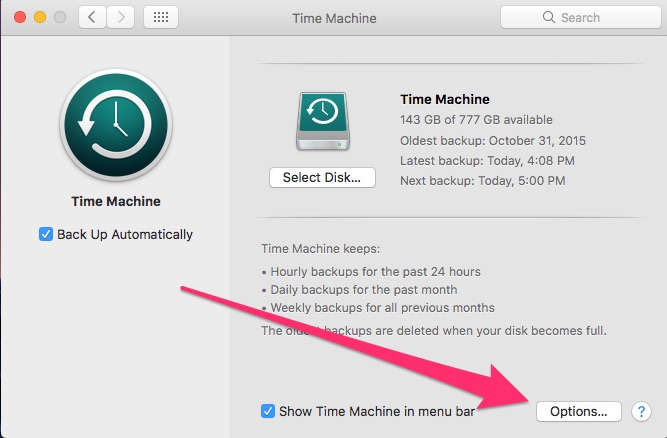Screen dimensions: 667x438
Task: Open help with the question mark button
Action: coord(641,411)
